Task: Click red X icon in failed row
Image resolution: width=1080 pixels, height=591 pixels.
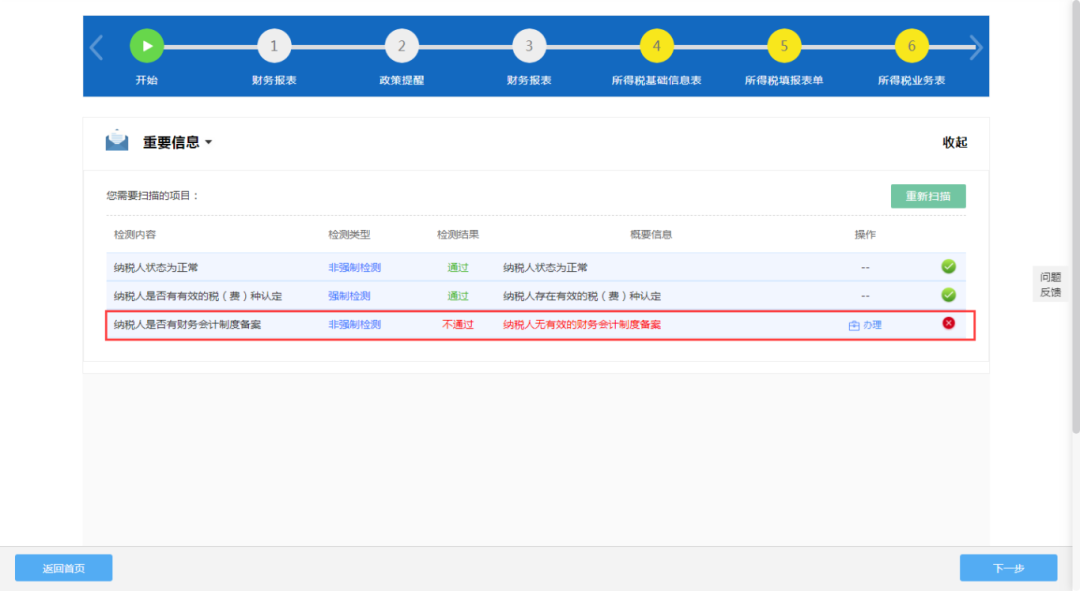Action: point(948,323)
